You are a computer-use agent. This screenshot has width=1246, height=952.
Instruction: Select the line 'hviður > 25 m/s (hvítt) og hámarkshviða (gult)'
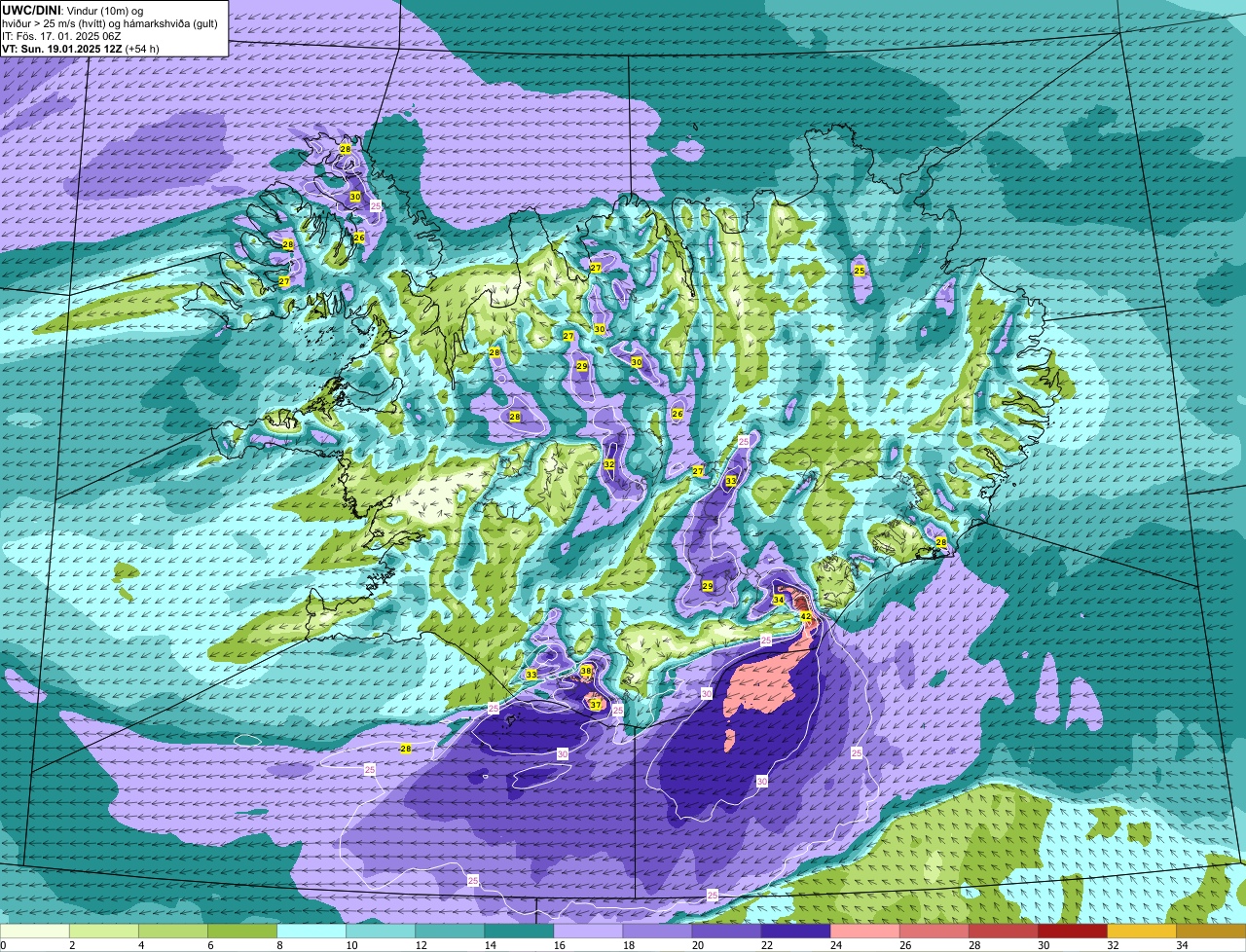pos(110,22)
